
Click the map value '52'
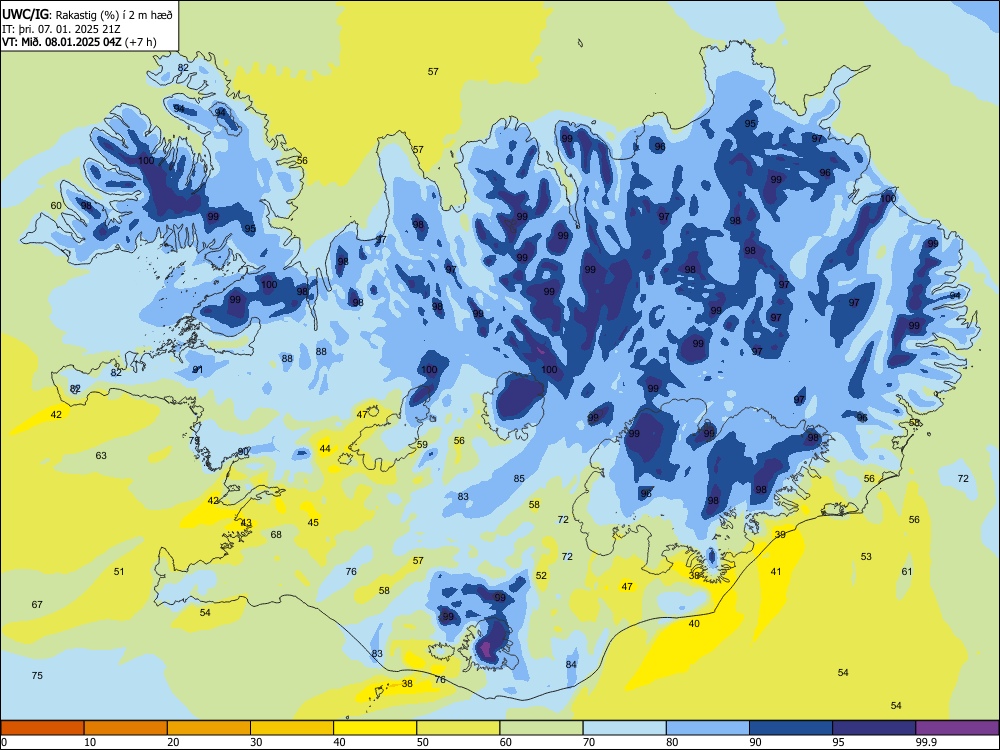[541, 575]
